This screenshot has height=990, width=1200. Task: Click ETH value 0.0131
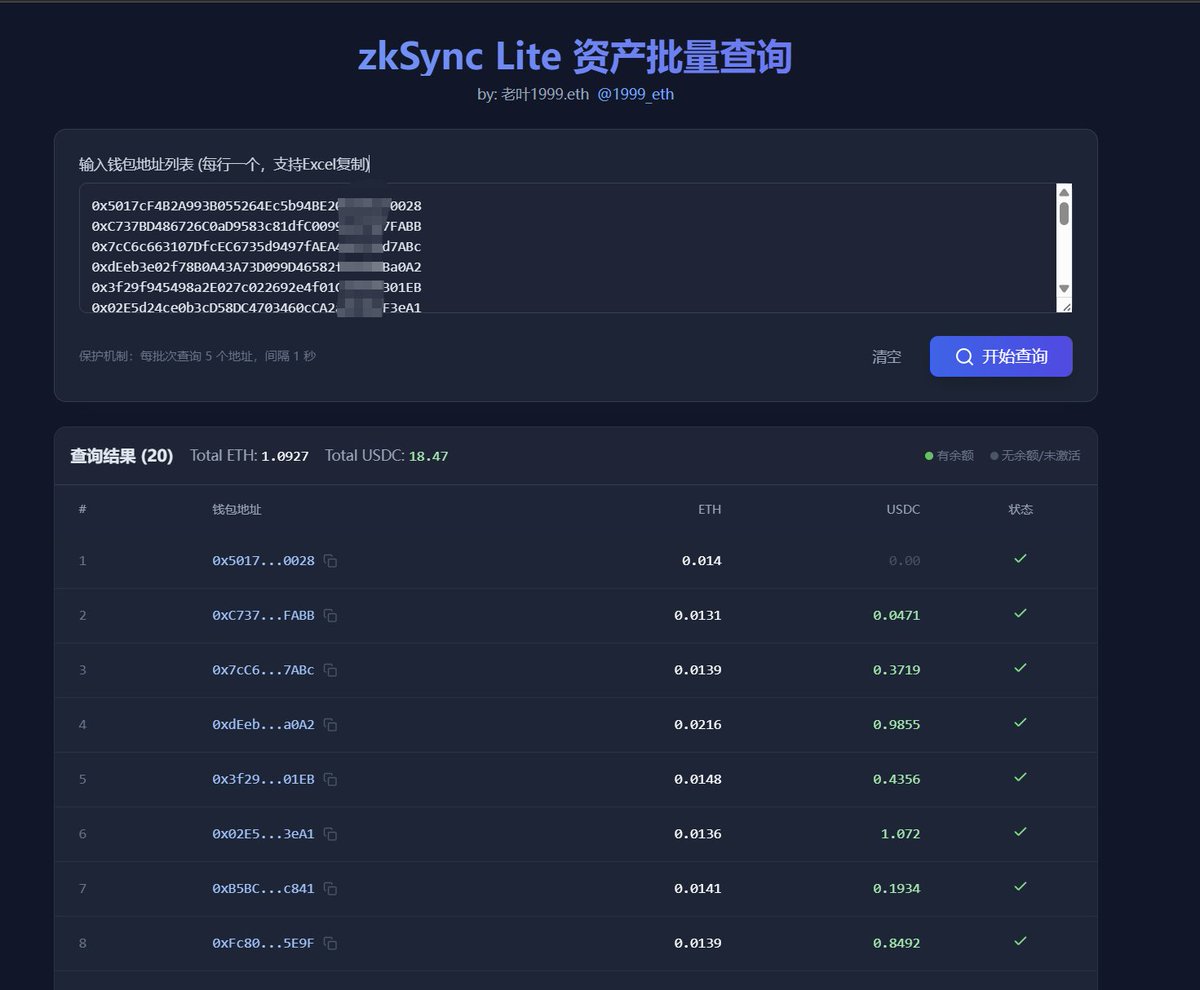tap(698, 616)
